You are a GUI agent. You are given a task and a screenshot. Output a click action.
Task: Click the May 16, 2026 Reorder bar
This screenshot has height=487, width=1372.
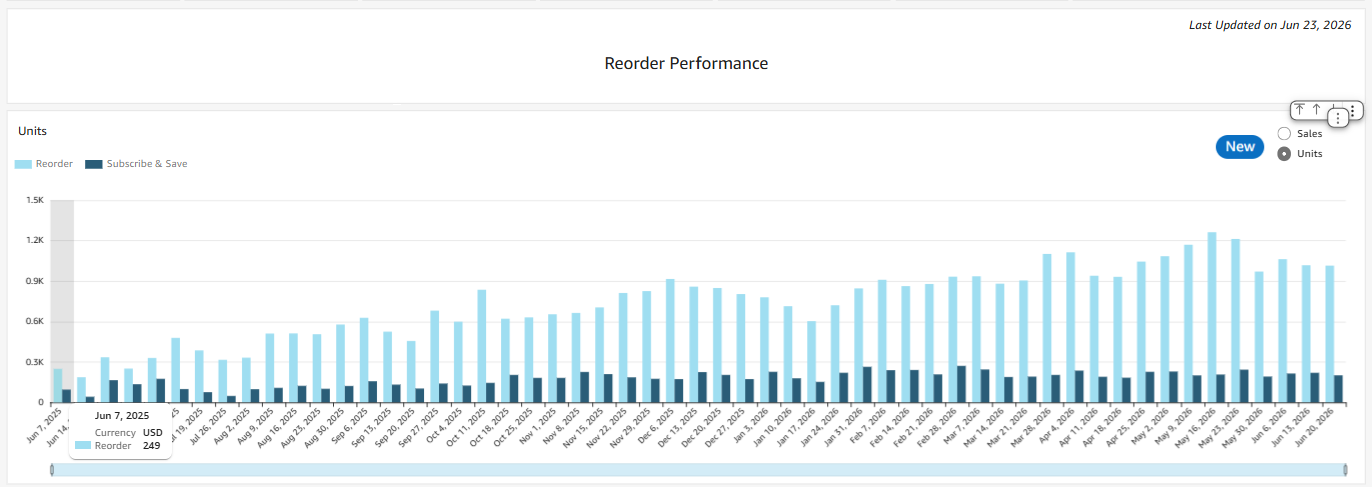[x=1212, y=317]
